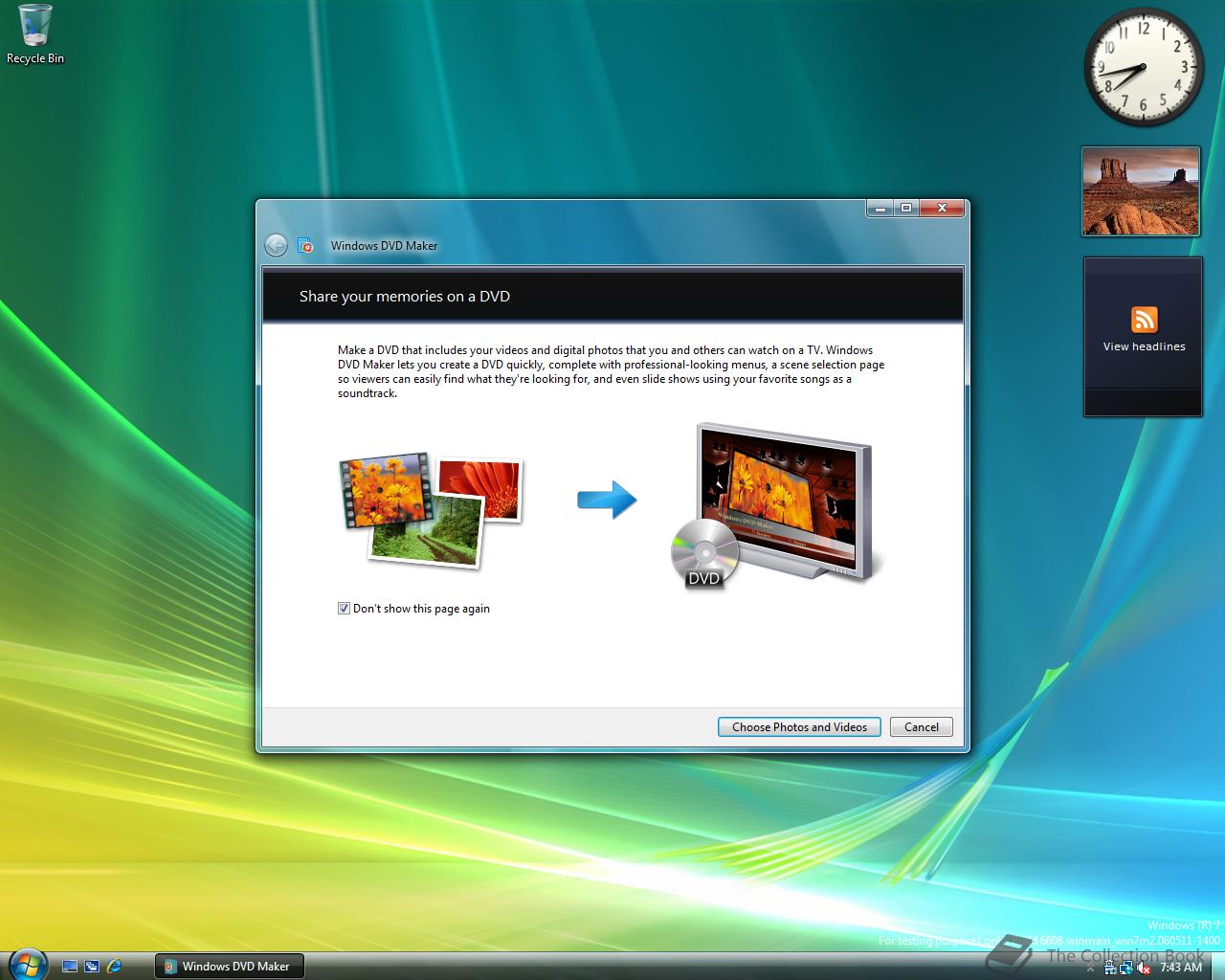Cancel the Windows DVD Maker wizard

(922, 727)
